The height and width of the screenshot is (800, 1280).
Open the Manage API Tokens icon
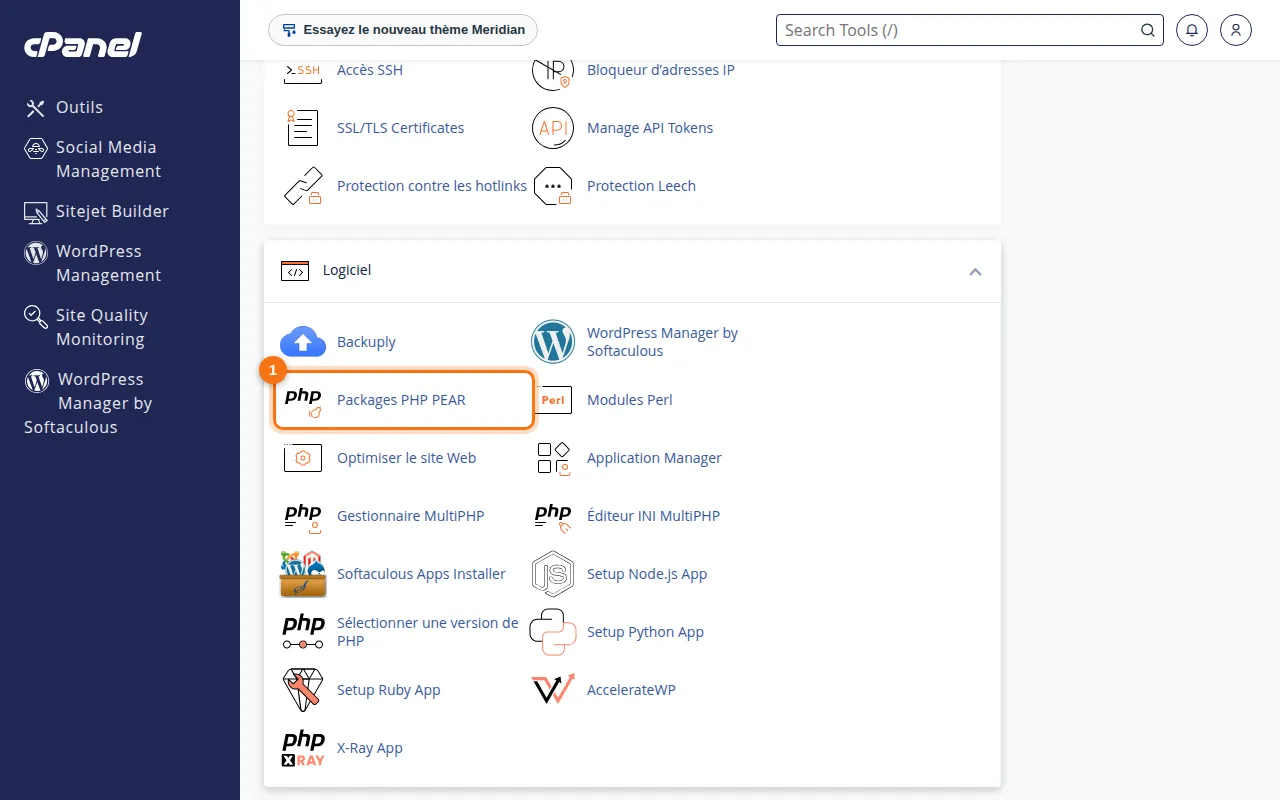[x=552, y=128]
